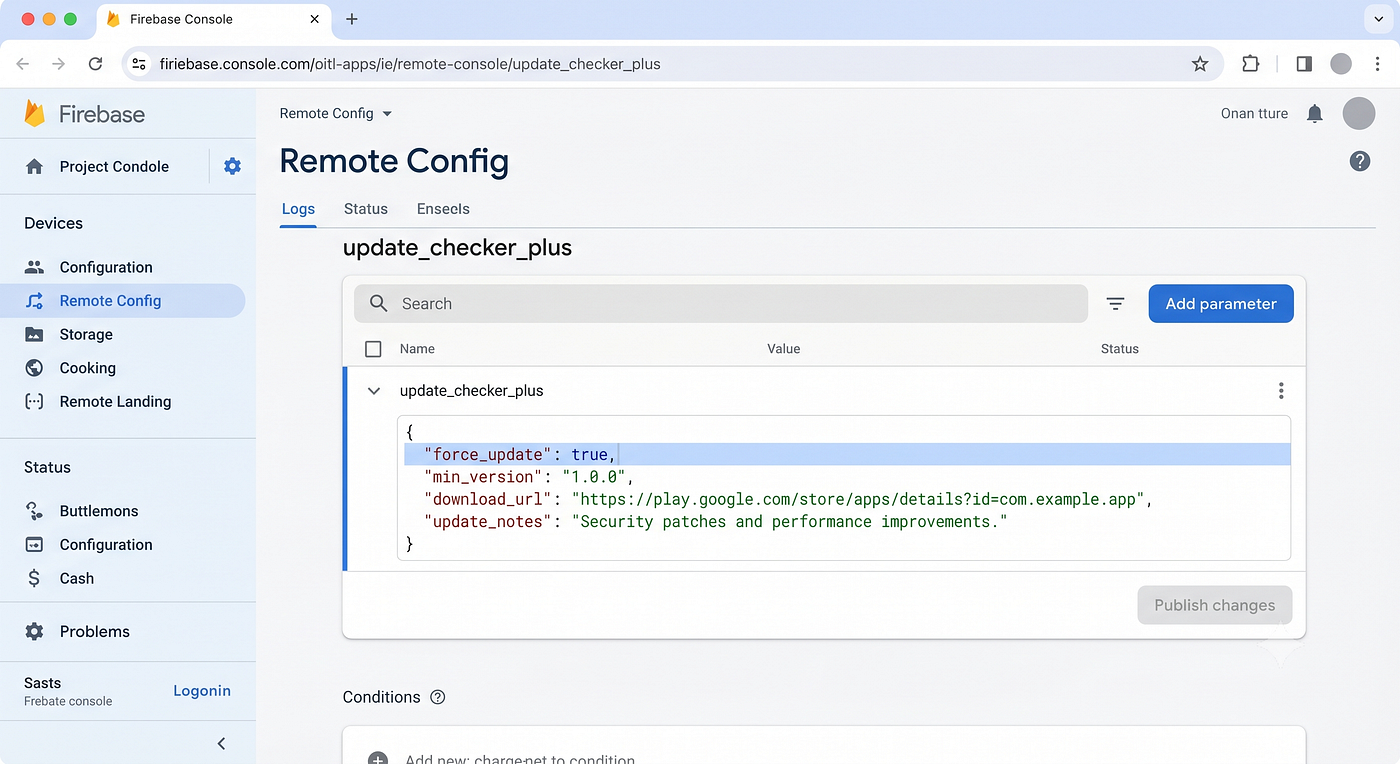
Task: Click the "min_version" JSON line
Action: [529, 477]
